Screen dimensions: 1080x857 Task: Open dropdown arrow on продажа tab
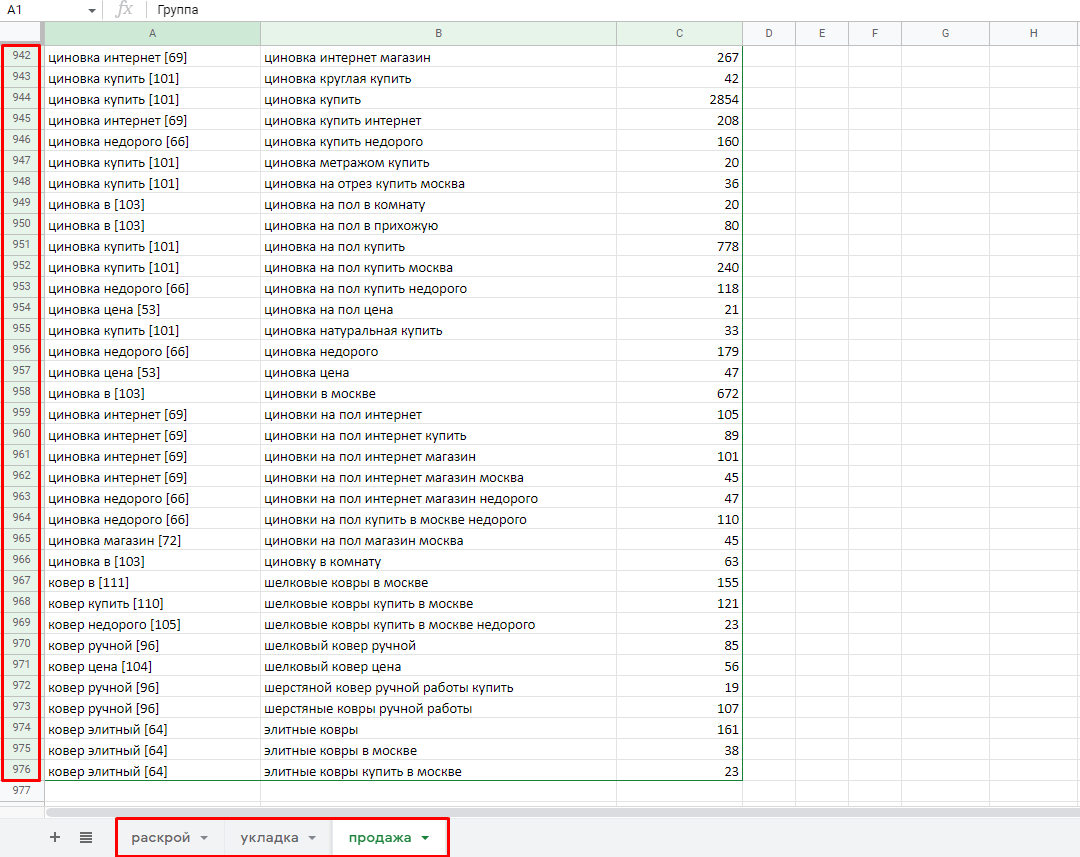(425, 838)
